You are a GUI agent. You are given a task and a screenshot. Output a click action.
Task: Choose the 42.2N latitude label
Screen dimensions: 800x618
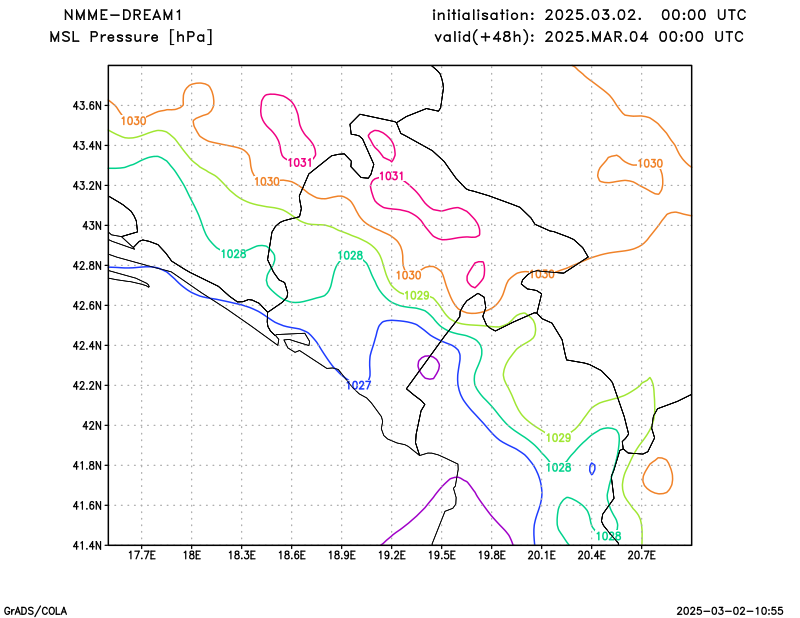(87, 385)
